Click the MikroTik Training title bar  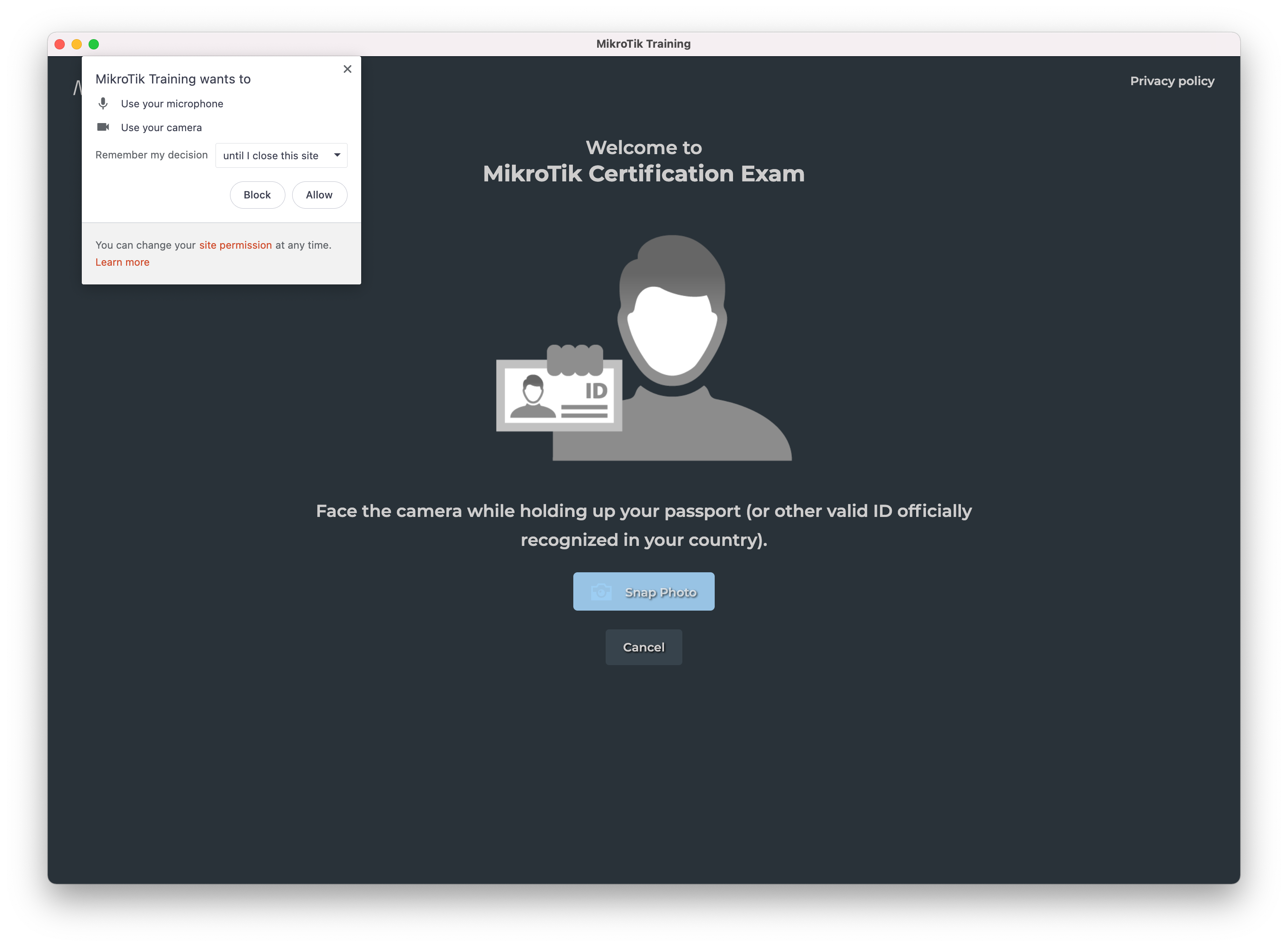[x=644, y=43]
